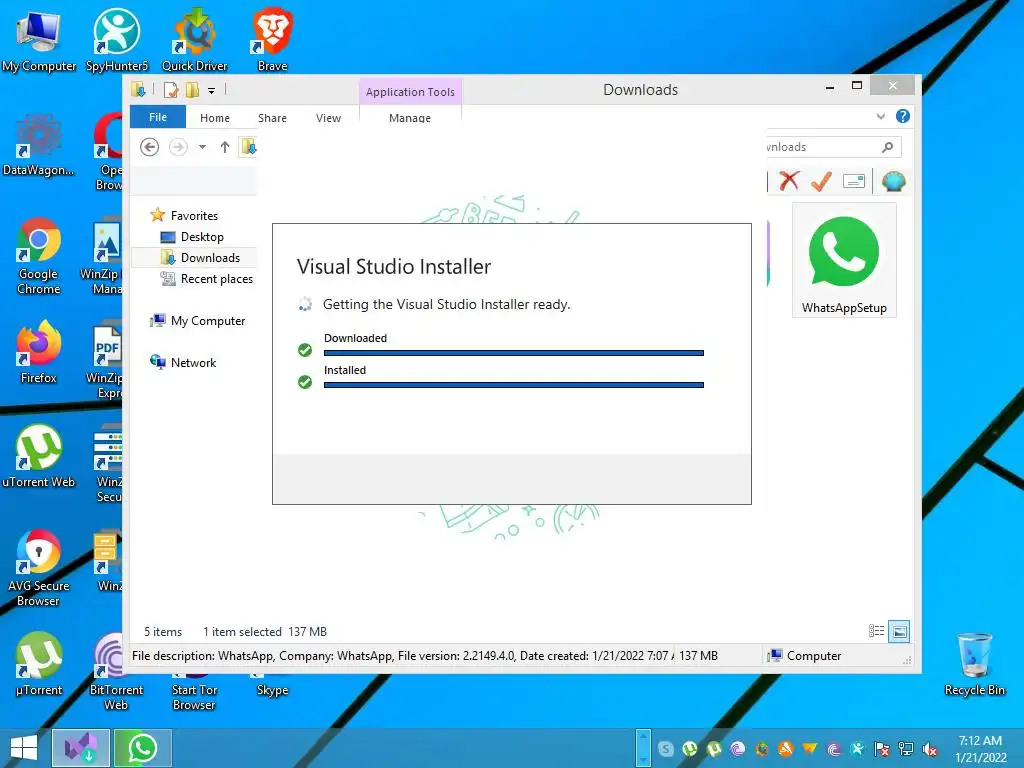The image size is (1024, 768).
Task: Open BitTorrent Web desktop shortcut
Action: pos(116,672)
